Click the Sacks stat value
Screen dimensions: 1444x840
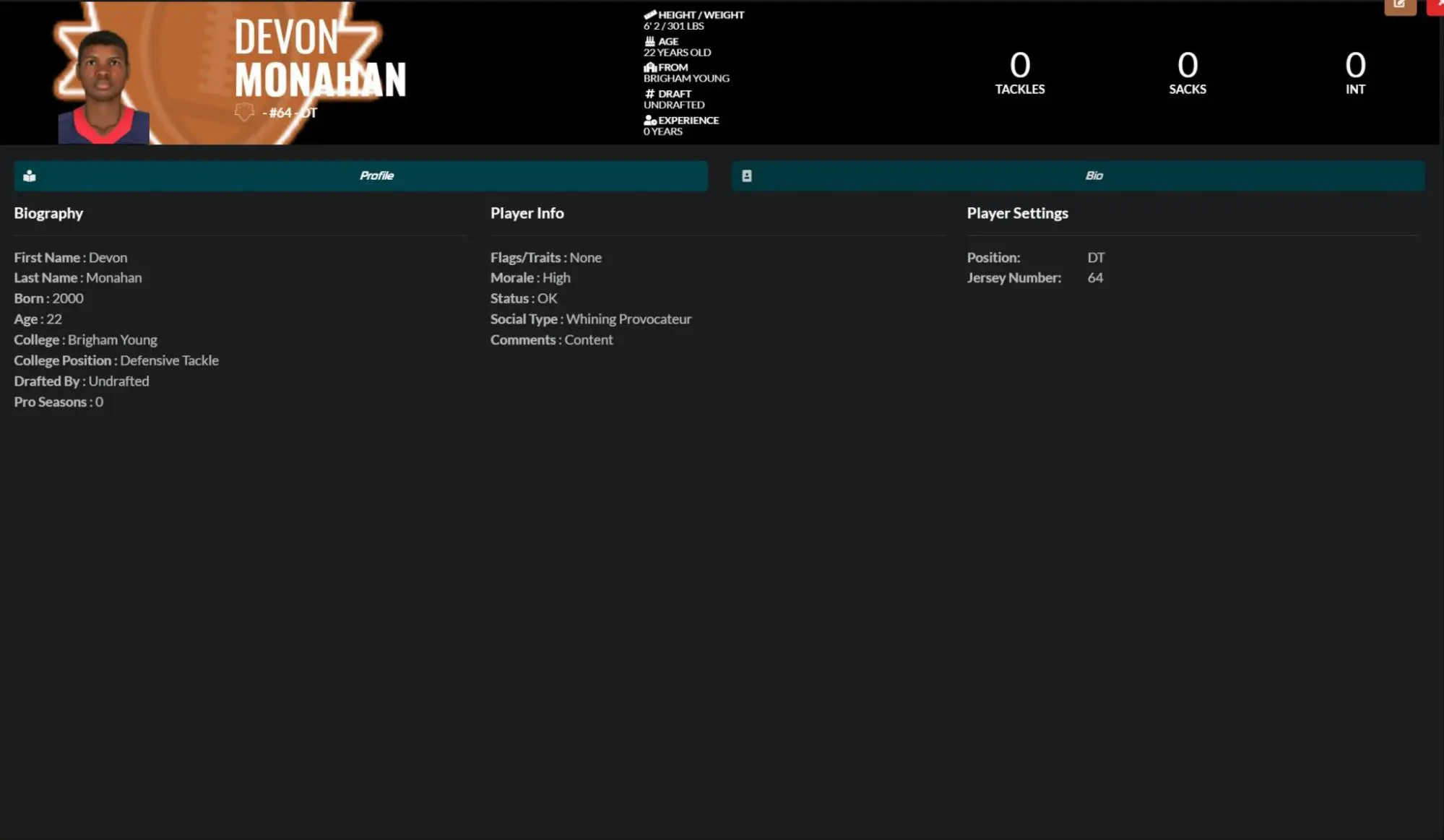coord(1187,65)
